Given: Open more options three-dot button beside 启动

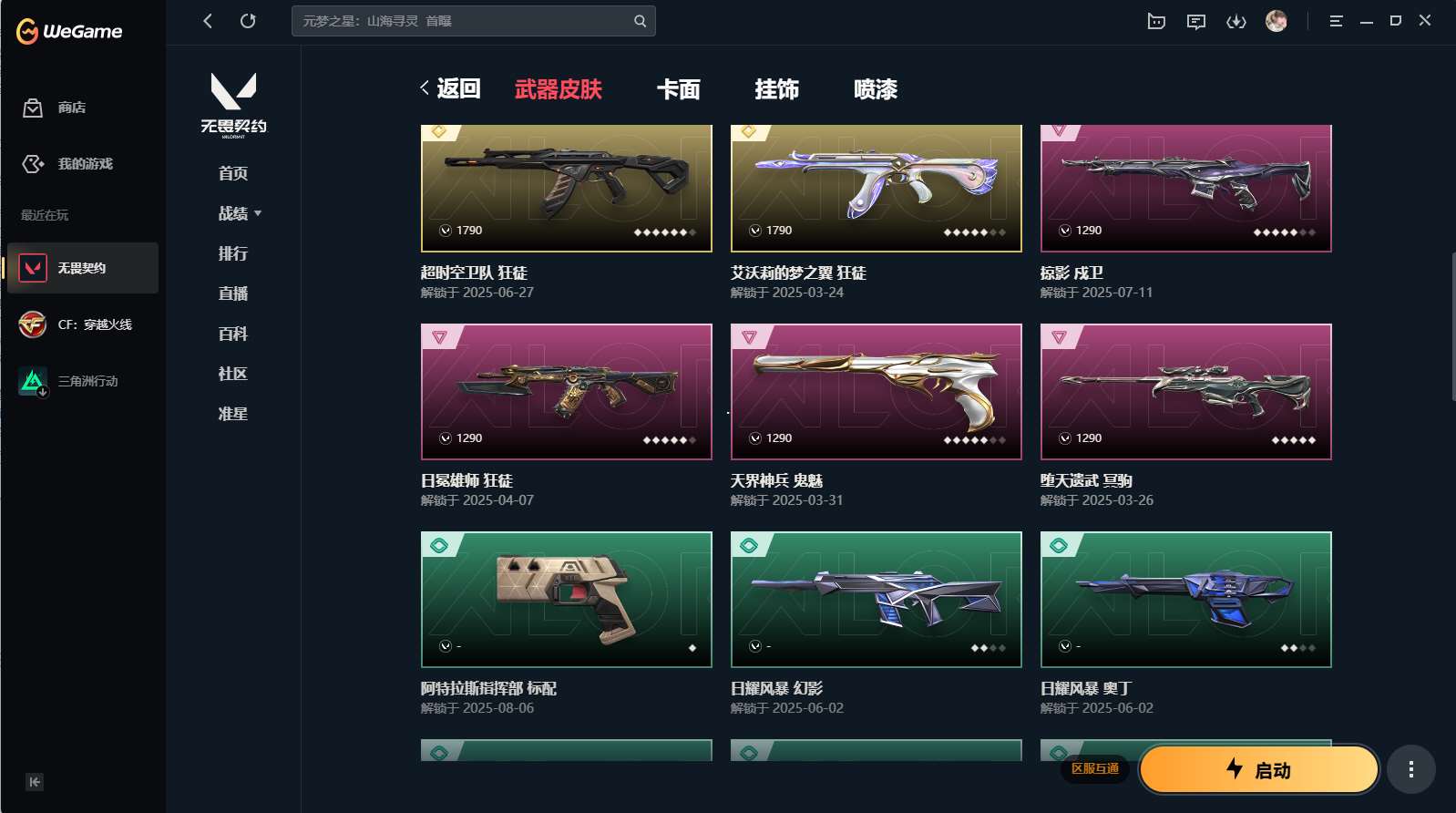Looking at the screenshot, I should point(1411,769).
